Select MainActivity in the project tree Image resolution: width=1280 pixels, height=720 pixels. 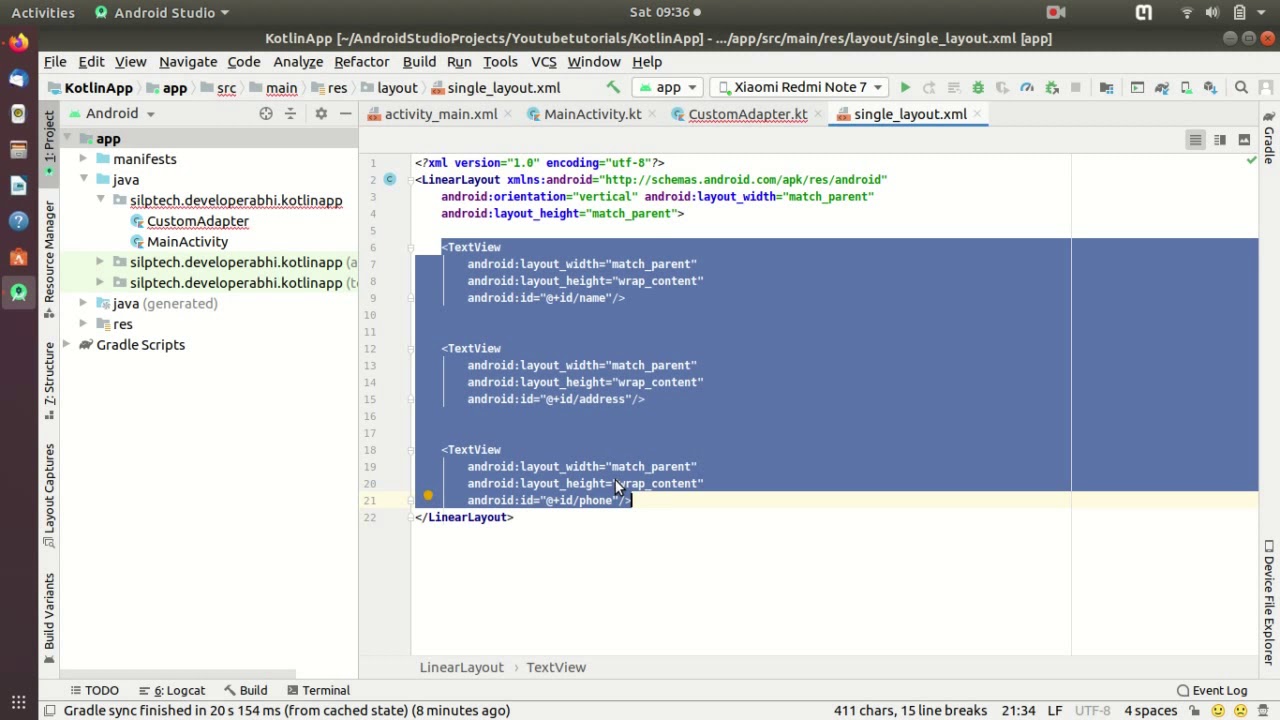tap(187, 242)
